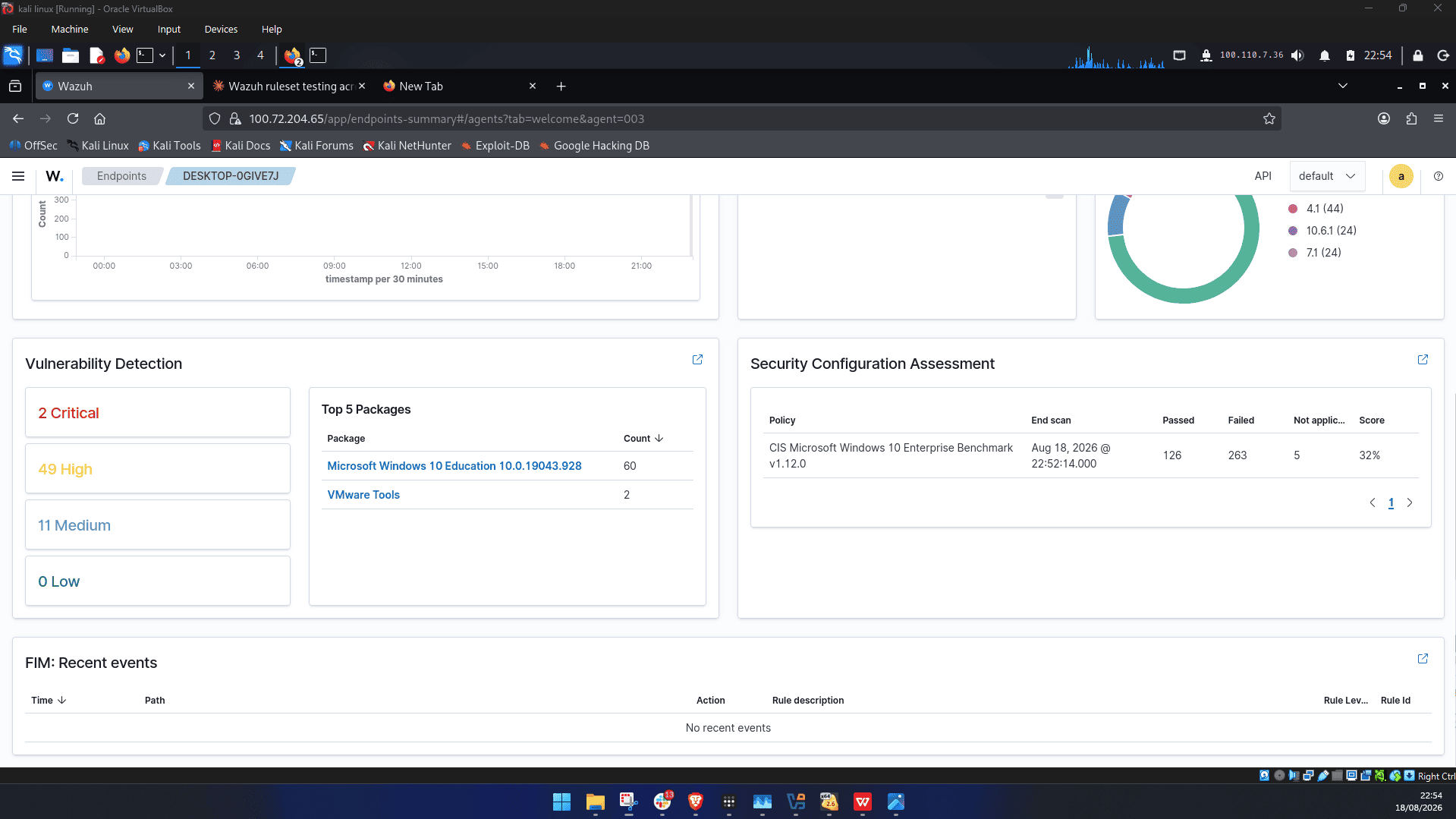Image resolution: width=1456 pixels, height=819 pixels.
Task: Open the terminal emulator launcher in Kali panel
Action: coord(145,55)
